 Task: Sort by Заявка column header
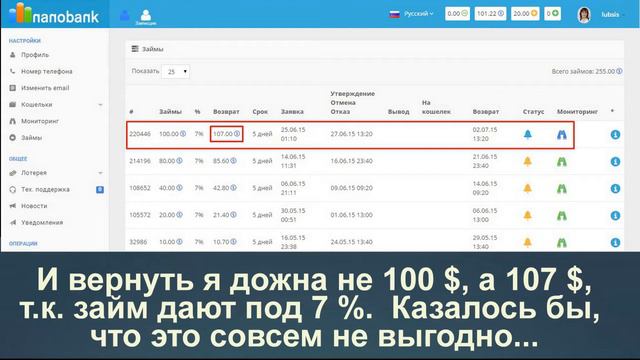(x=292, y=112)
